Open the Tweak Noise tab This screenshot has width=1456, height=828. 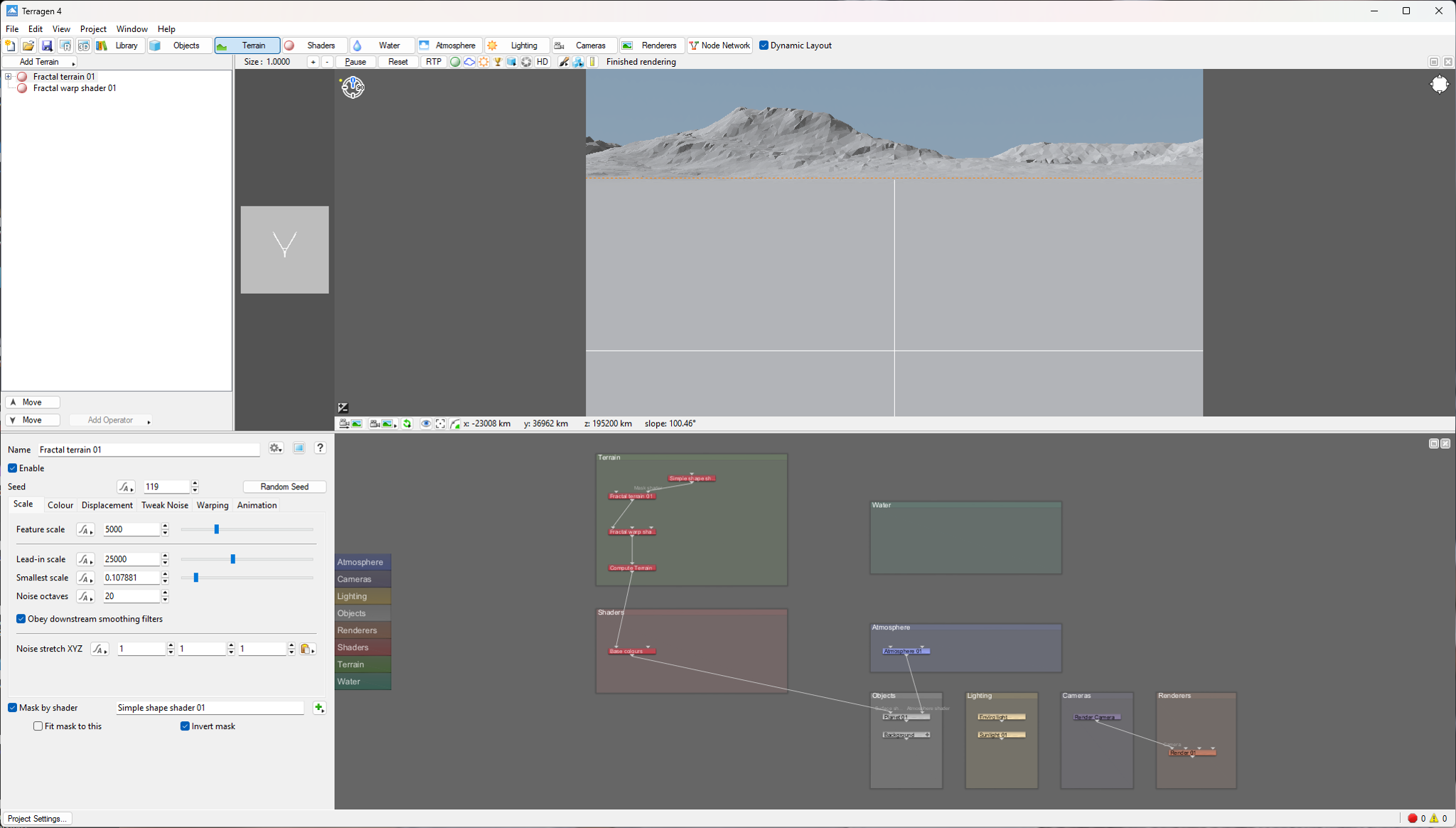point(165,505)
